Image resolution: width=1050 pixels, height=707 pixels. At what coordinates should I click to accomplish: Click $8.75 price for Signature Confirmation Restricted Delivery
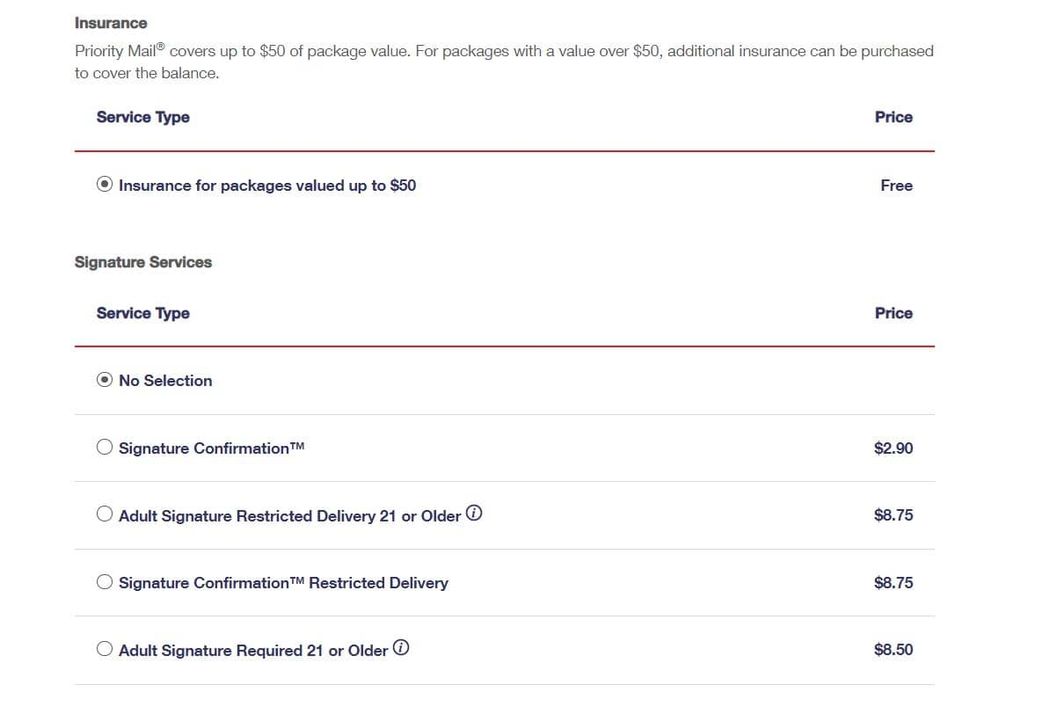tap(893, 582)
